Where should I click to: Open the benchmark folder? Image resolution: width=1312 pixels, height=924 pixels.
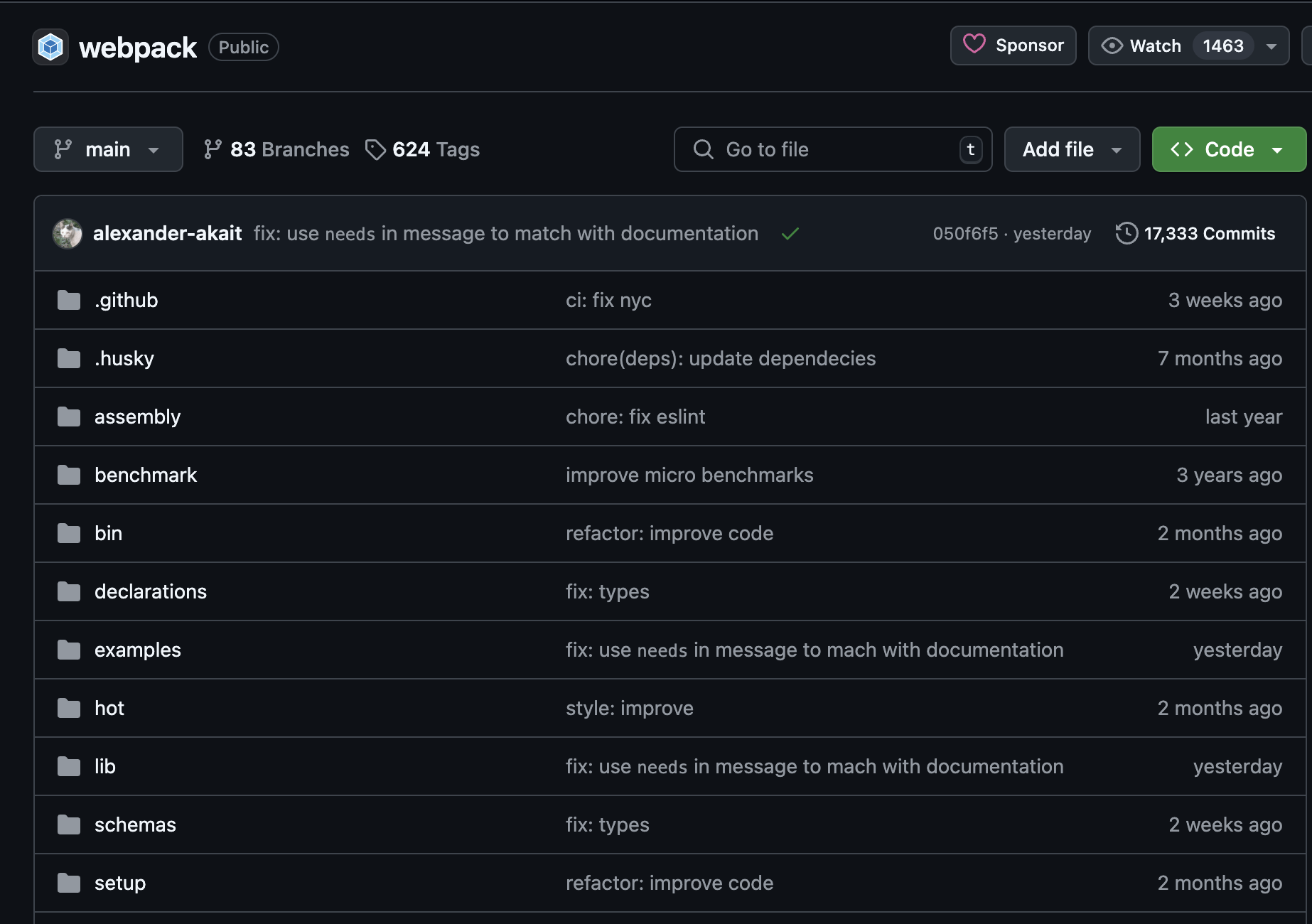[146, 475]
